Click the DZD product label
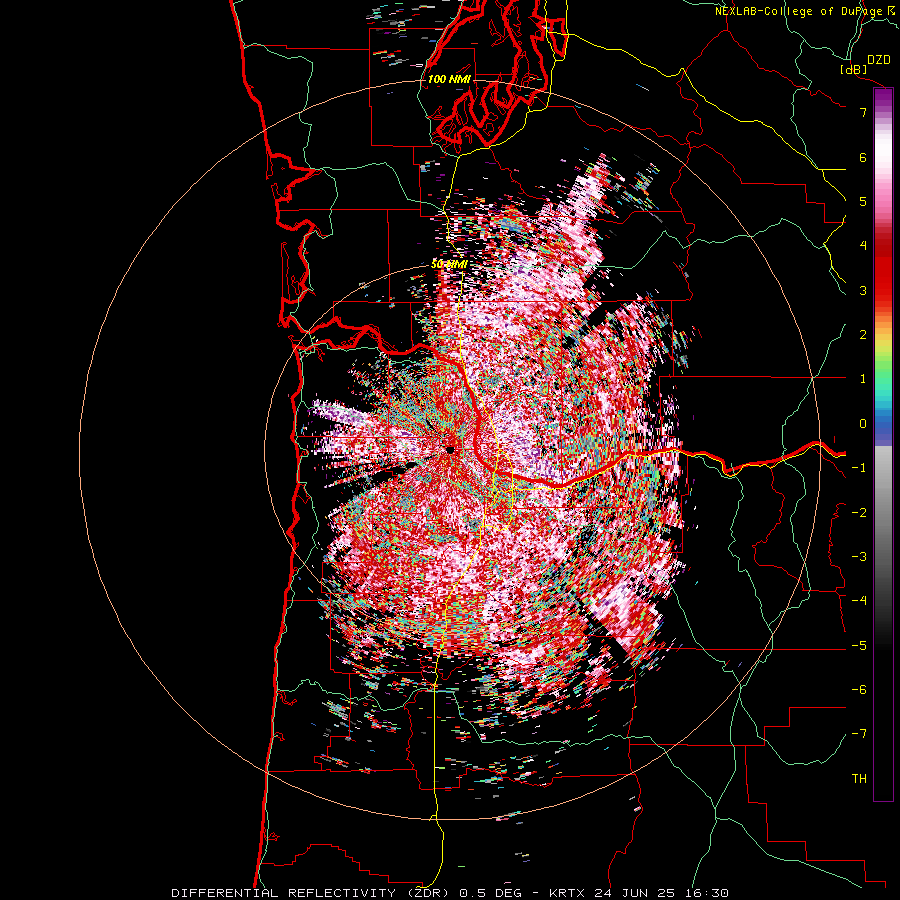The height and width of the screenshot is (900, 900). click(x=879, y=60)
